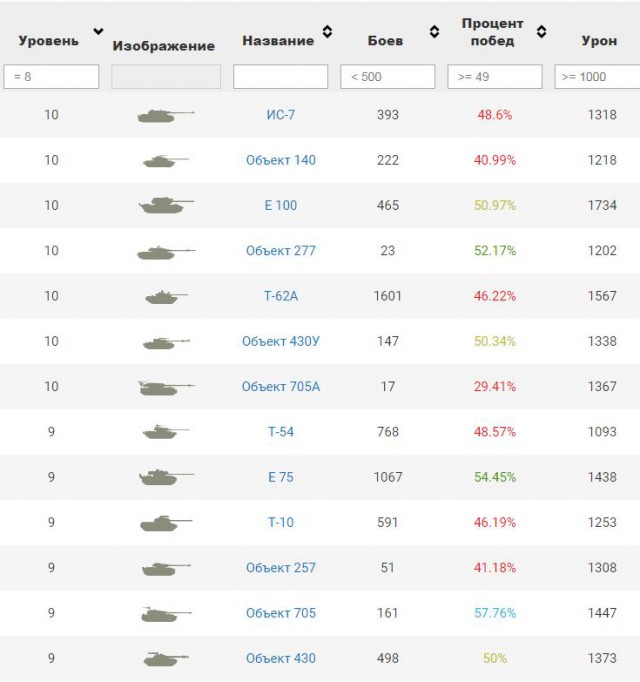This screenshot has height=682, width=640.
Task: Click the Урон column header
Action: pyautogui.click(x=599, y=40)
